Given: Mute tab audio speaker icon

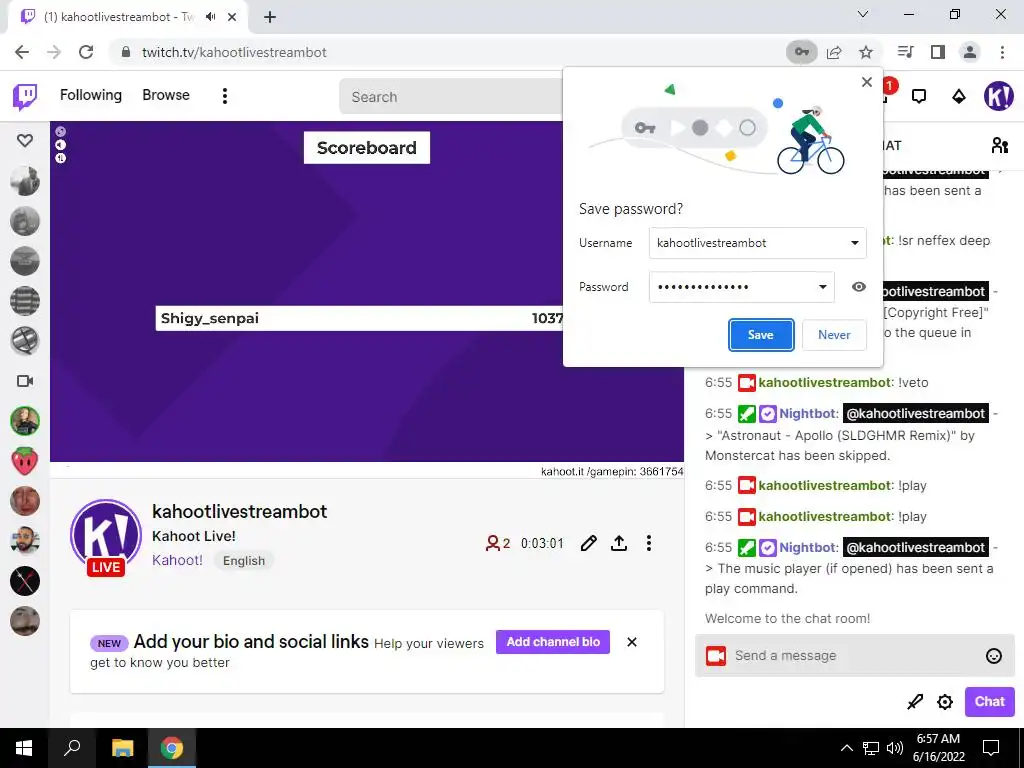Looking at the screenshot, I should [x=210, y=17].
